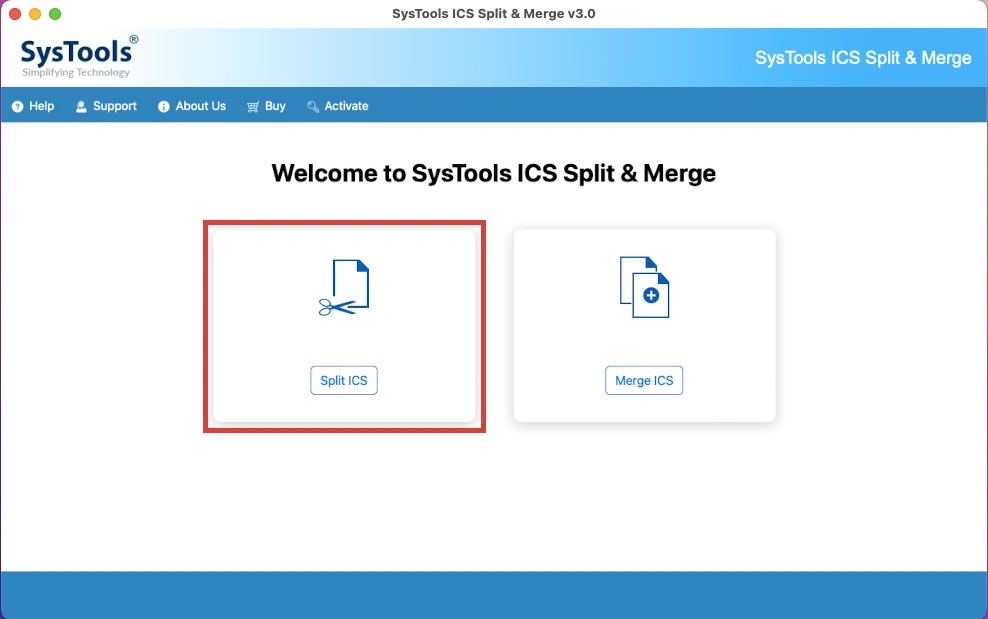Click the Split ICS button
988x619 pixels.
(343, 380)
